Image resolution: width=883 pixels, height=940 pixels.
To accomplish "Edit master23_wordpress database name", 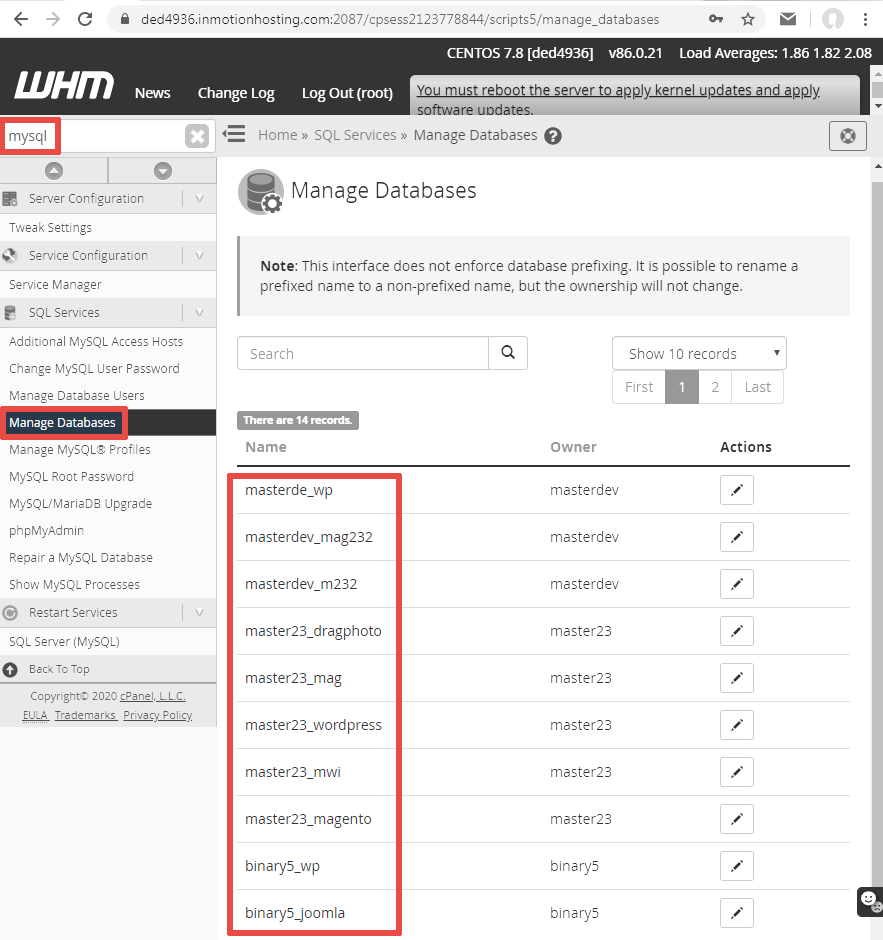I will 737,725.
